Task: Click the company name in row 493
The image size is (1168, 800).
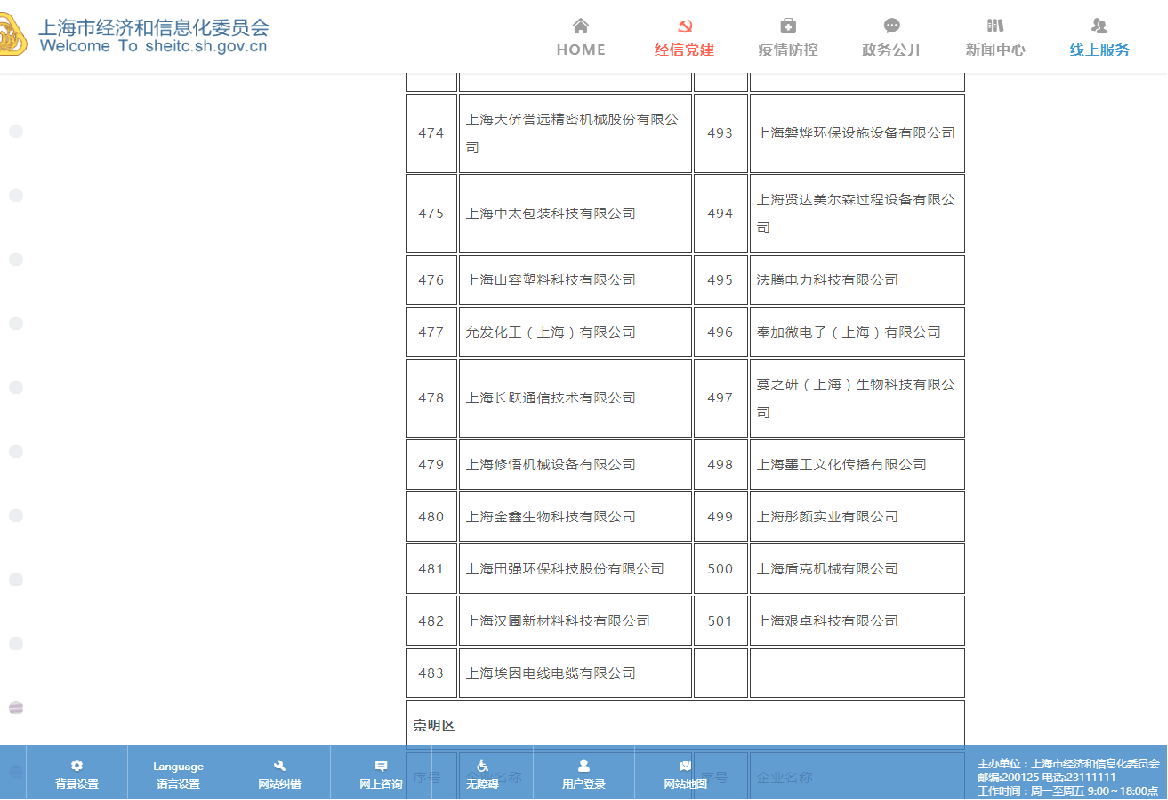Action: (857, 133)
